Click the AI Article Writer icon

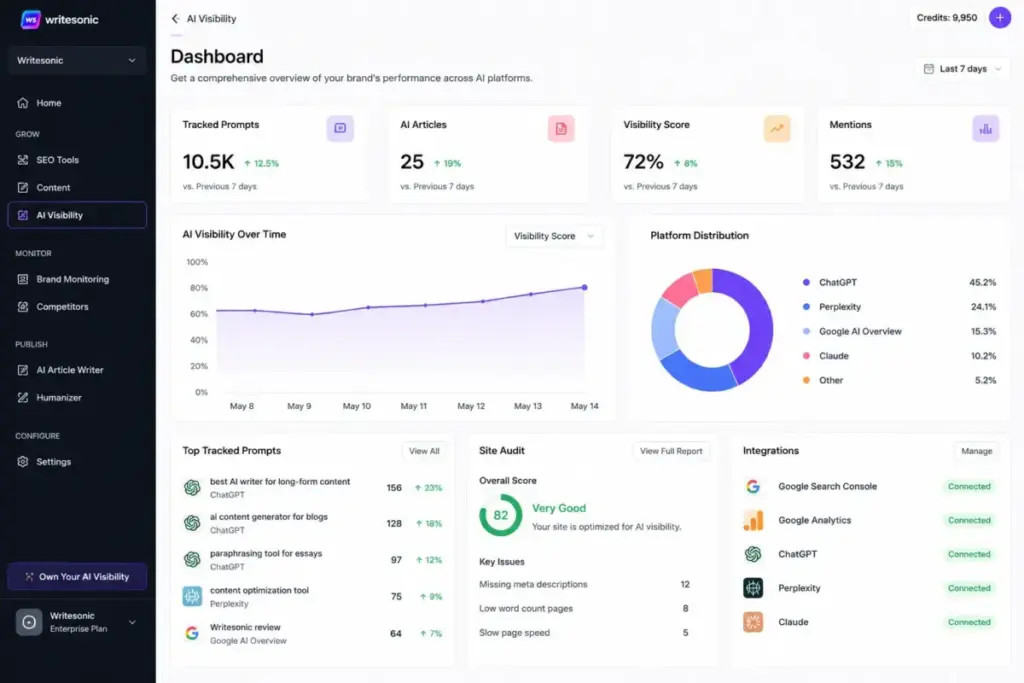pyautogui.click(x=23, y=370)
